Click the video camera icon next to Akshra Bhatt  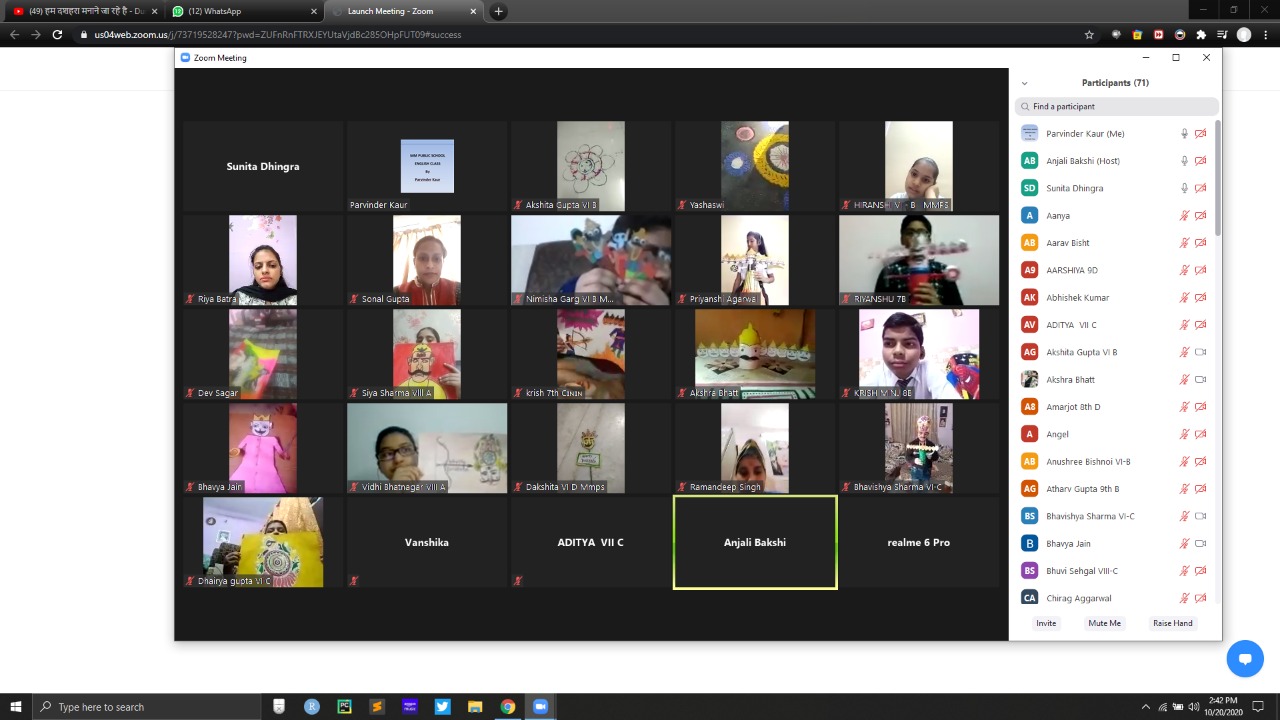1200,379
